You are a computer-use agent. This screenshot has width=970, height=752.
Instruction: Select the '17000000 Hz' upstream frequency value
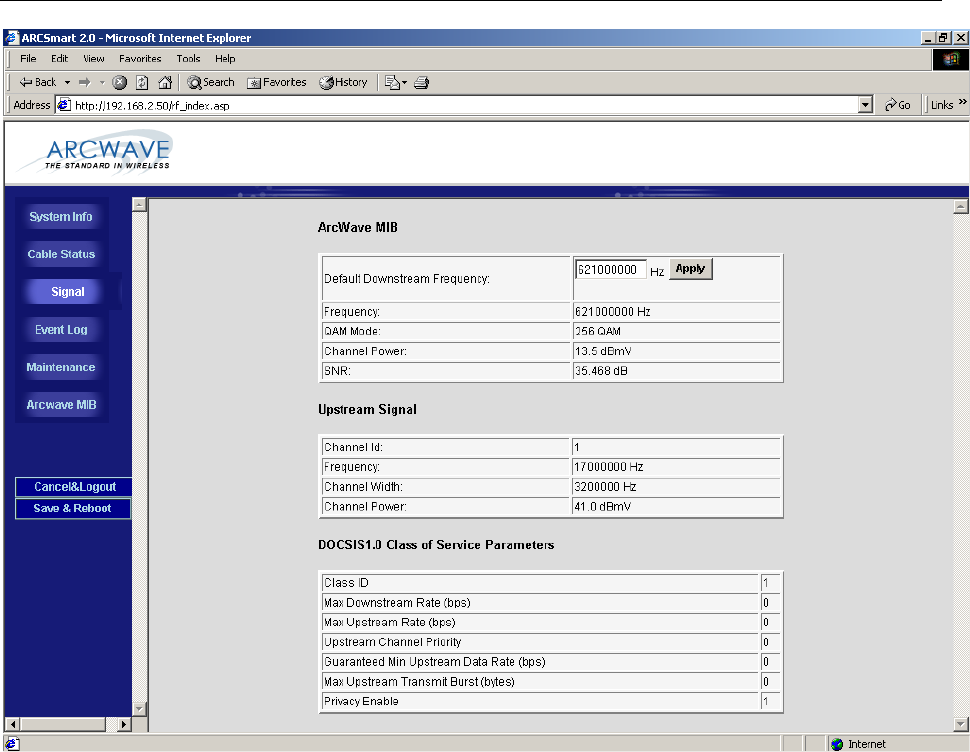[609, 467]
